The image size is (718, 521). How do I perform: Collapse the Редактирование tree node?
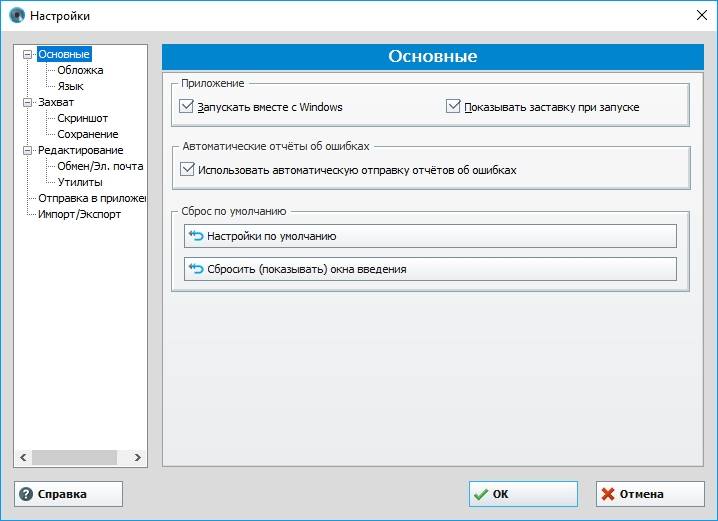pos(27,150)
